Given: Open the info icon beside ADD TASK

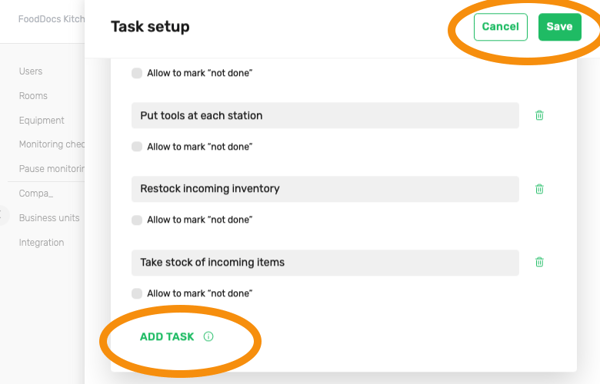Looking at the screenshot, I should [208, 337].
